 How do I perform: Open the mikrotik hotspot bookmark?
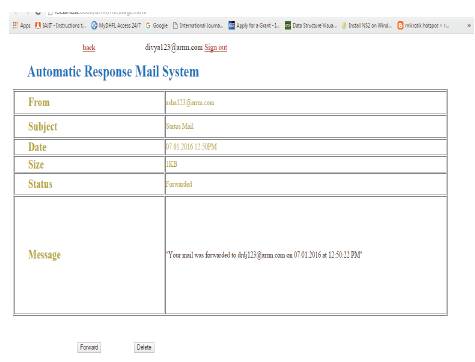(x=423, y=25)
